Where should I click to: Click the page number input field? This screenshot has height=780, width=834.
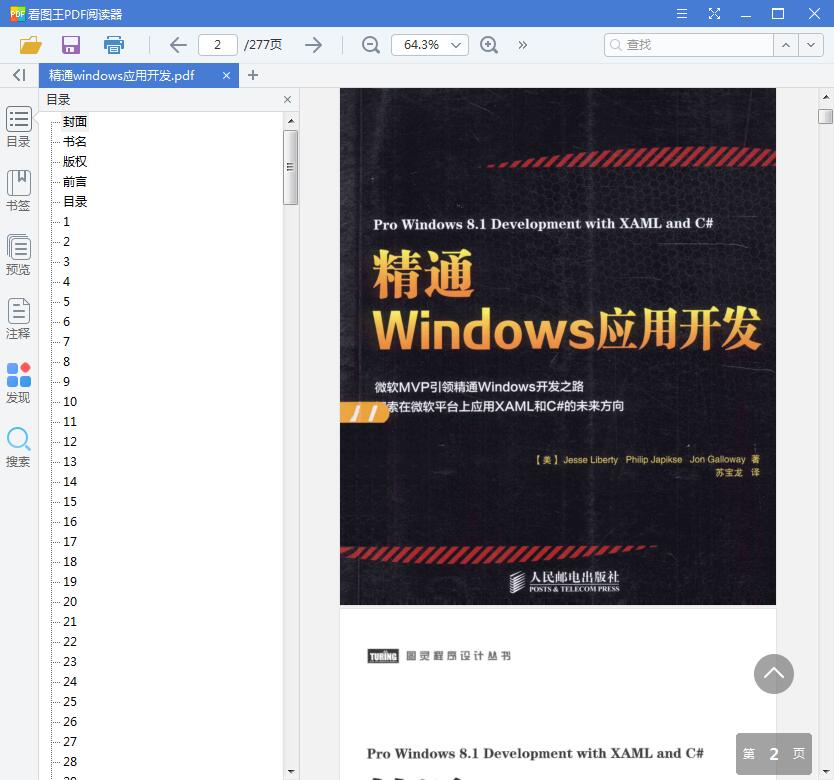[218, 45]
